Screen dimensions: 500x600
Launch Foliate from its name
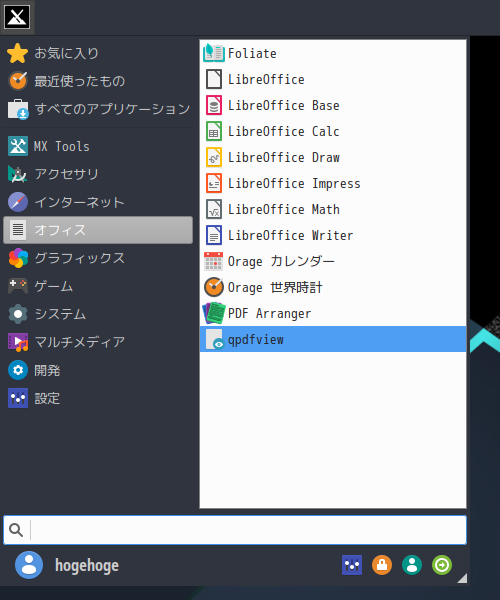[x=252, y=53]
